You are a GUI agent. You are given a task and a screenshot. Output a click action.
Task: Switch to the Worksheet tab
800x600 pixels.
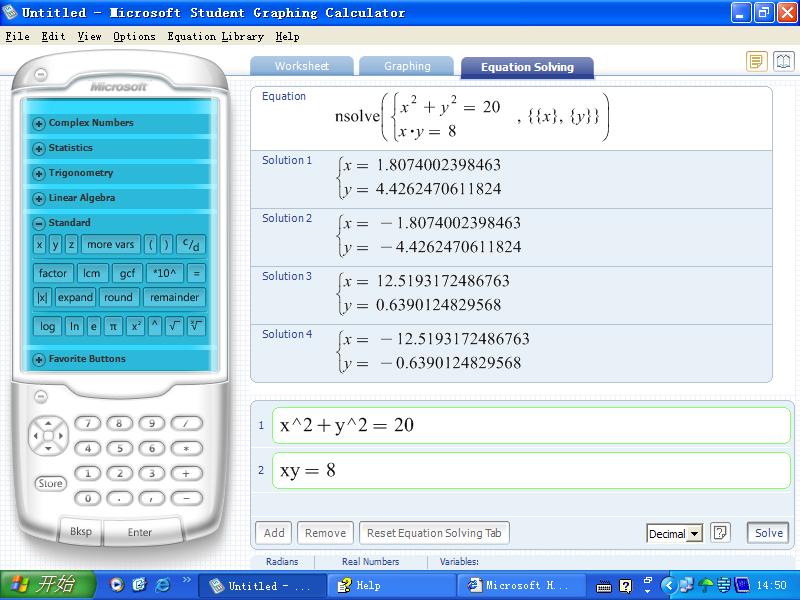302,66
